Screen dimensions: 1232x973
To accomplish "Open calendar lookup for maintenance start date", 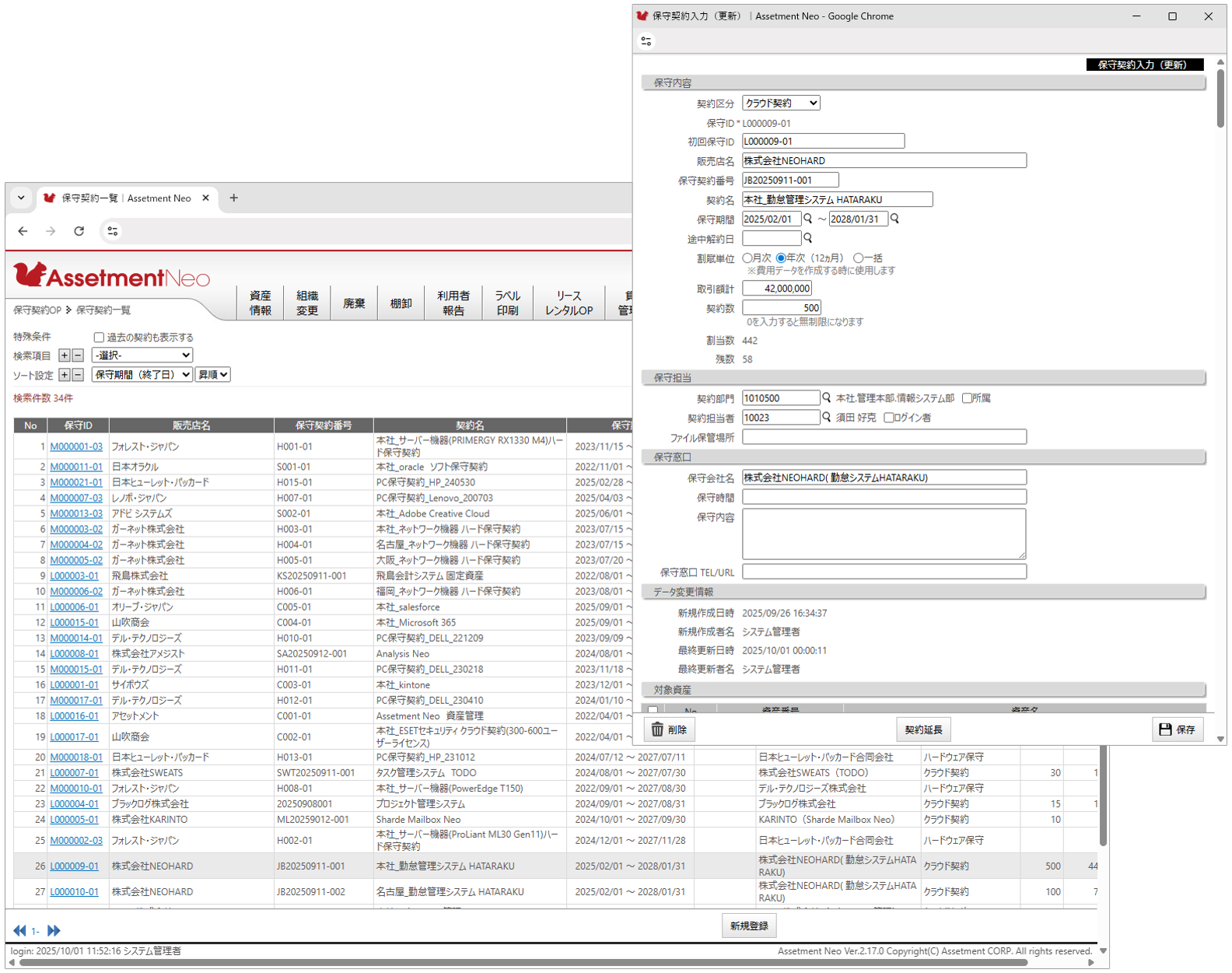I will pyautogui.click(x=808, y=219).
